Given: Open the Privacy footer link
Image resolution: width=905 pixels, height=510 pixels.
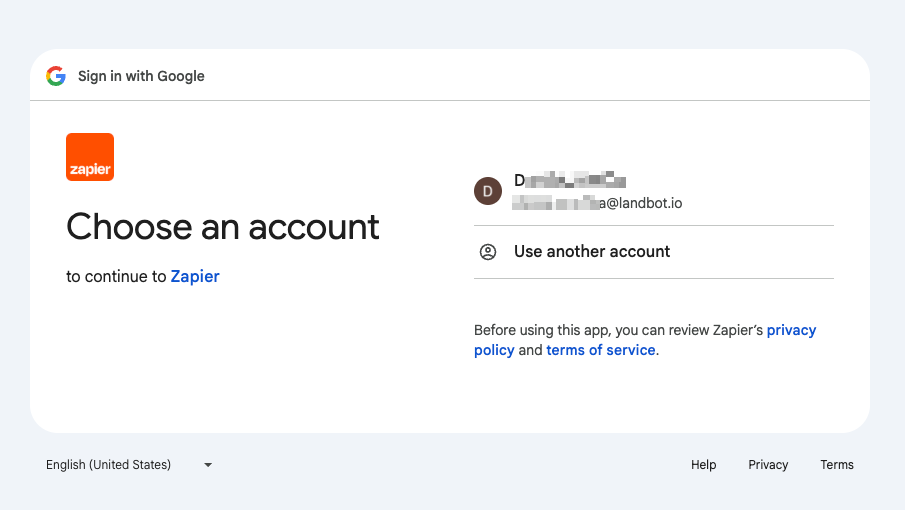Looking at the screenshot, I should click(768, 465).
